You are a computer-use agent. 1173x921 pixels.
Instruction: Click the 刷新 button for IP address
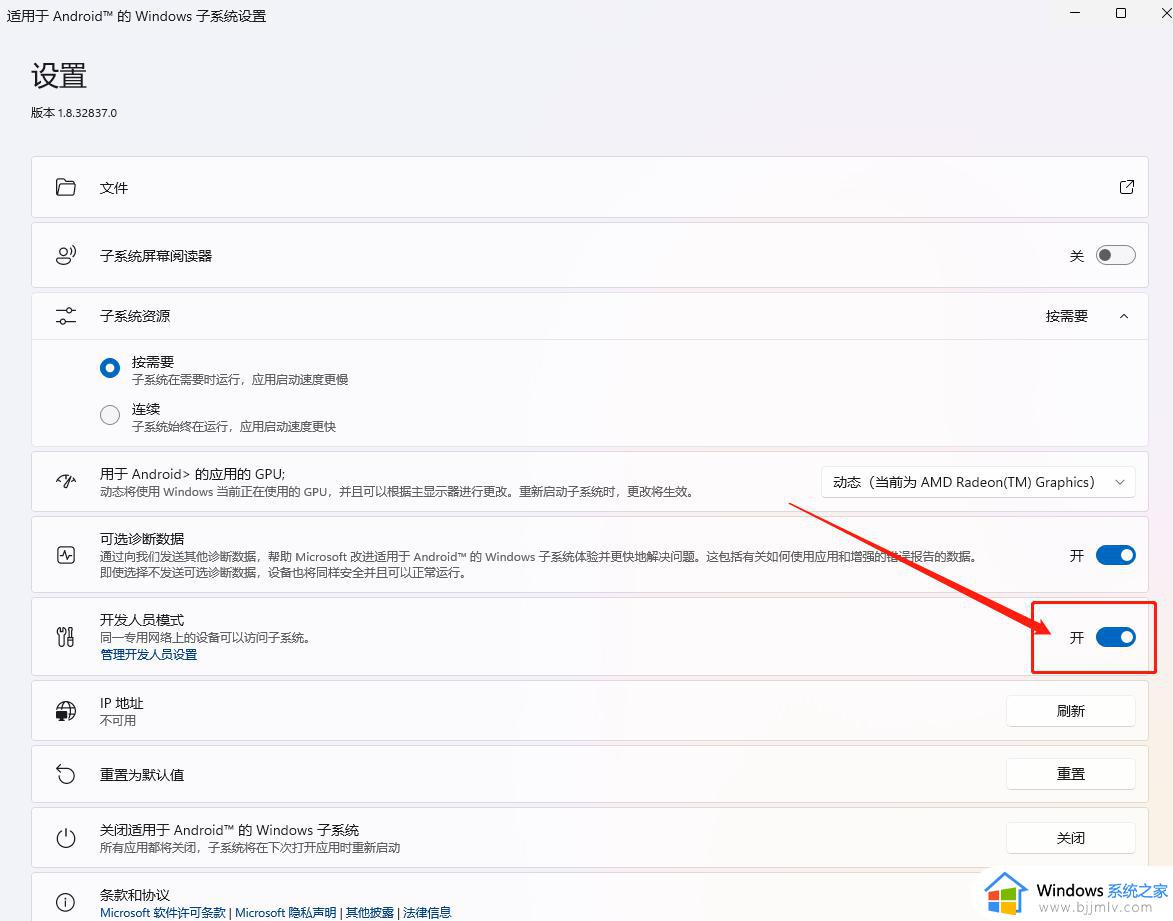tap(1071, 711)
